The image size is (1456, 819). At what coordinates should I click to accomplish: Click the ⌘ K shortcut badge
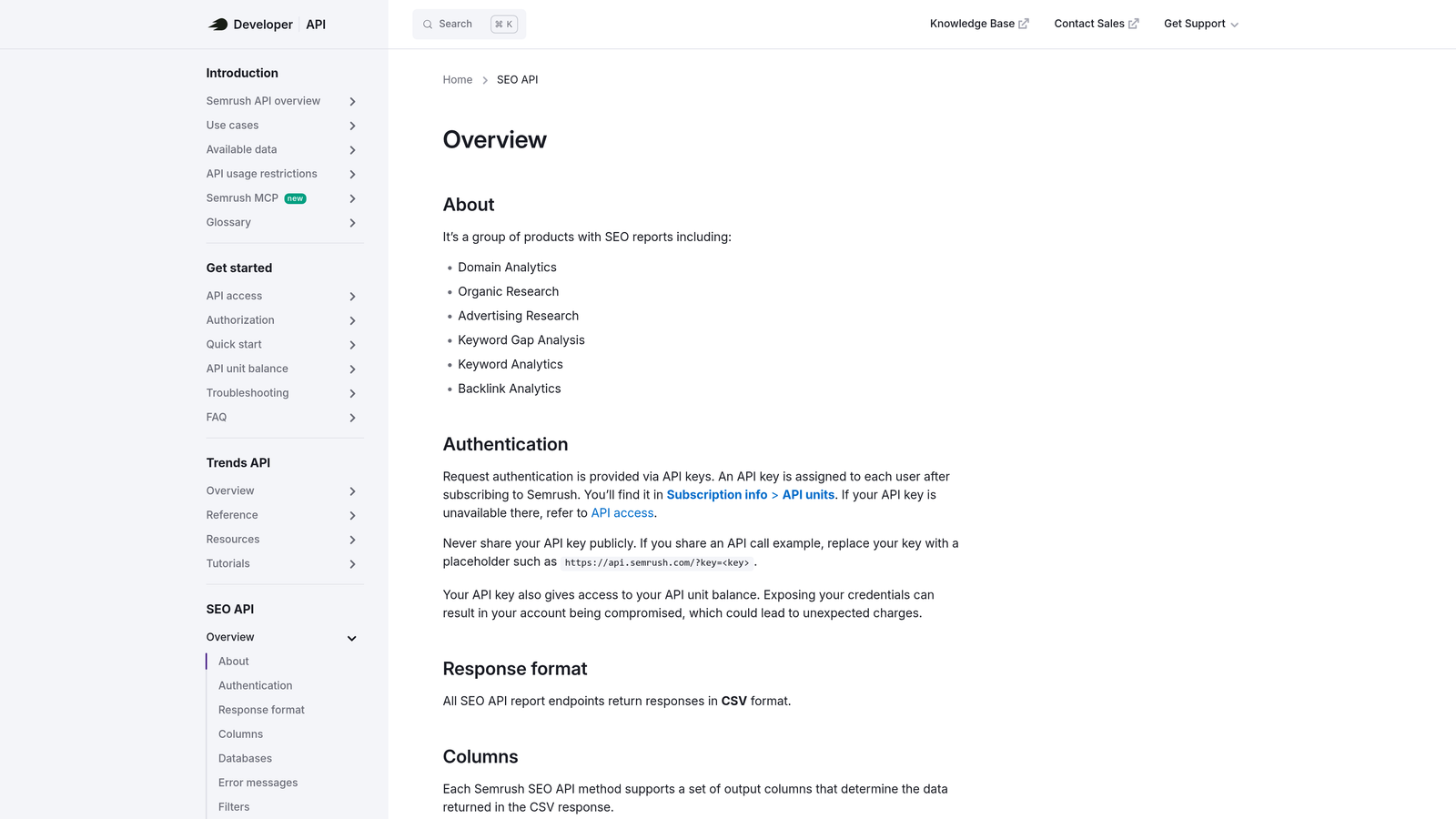pyautogui.click(x=504, y=25)
